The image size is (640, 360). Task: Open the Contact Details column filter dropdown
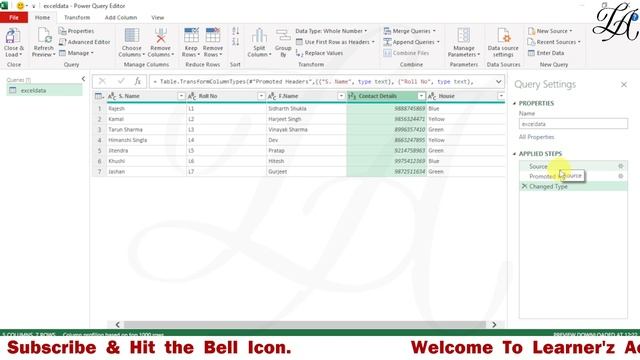[x=421, y=96]
